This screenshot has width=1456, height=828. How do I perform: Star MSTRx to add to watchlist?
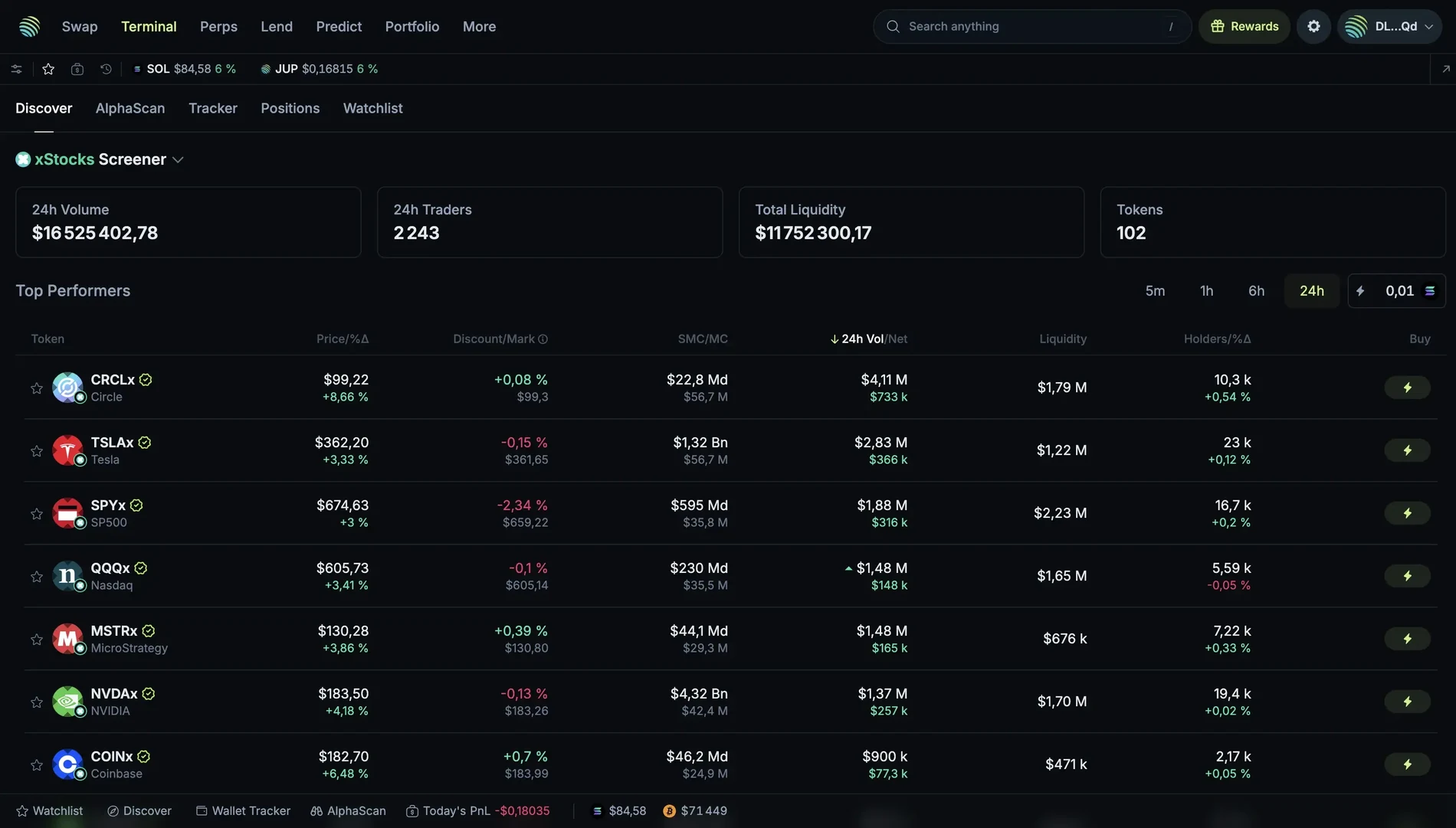pyautogui.click(x=36, y=640)
